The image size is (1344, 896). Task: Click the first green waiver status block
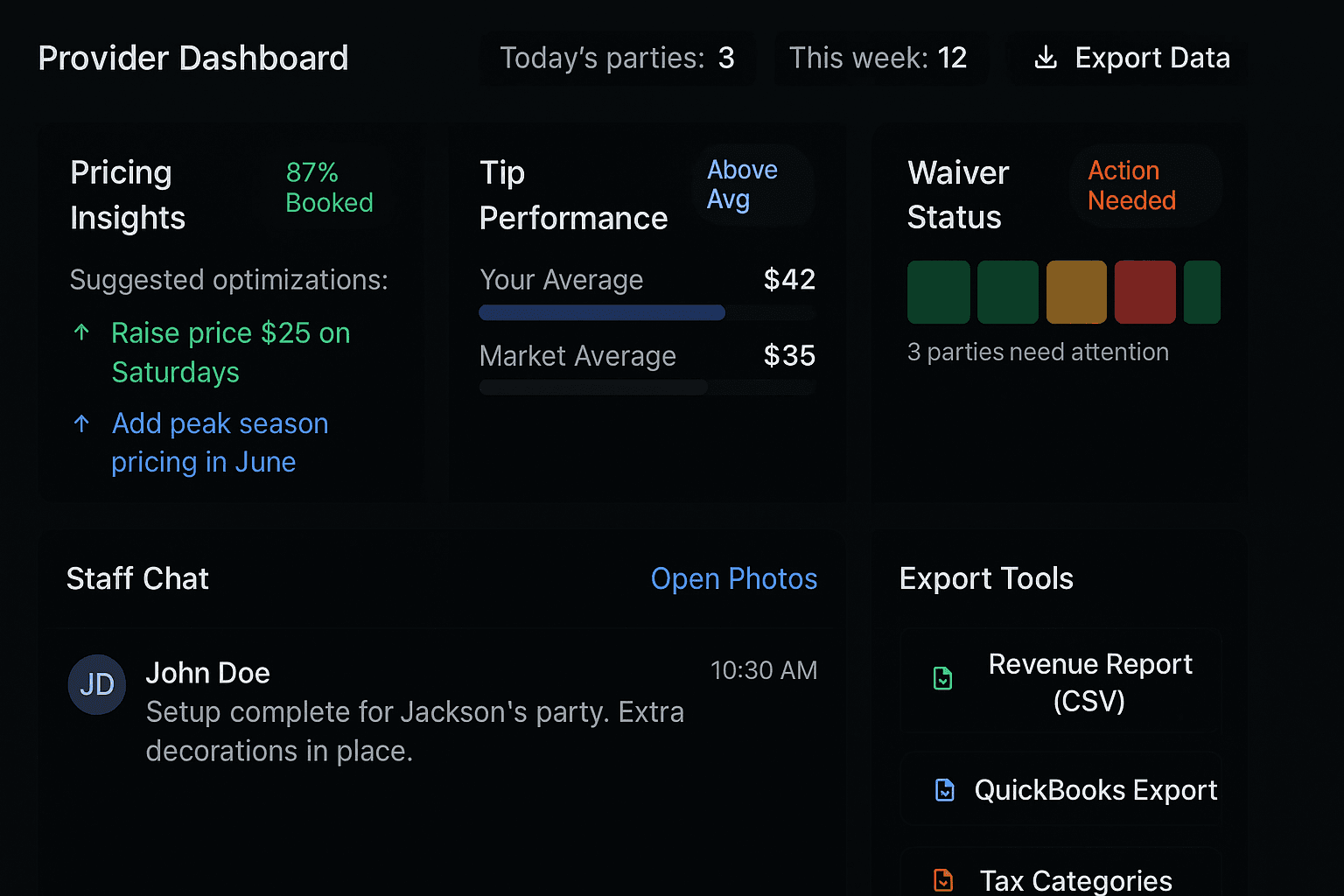point(938,292)
